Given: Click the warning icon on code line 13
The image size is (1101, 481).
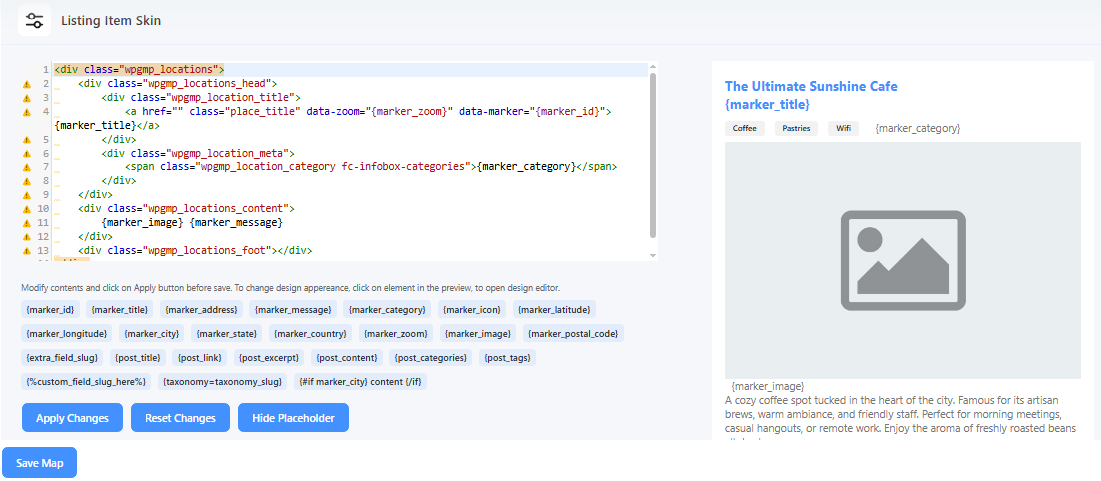Looking at the screenshot, I should pos(27,251).
